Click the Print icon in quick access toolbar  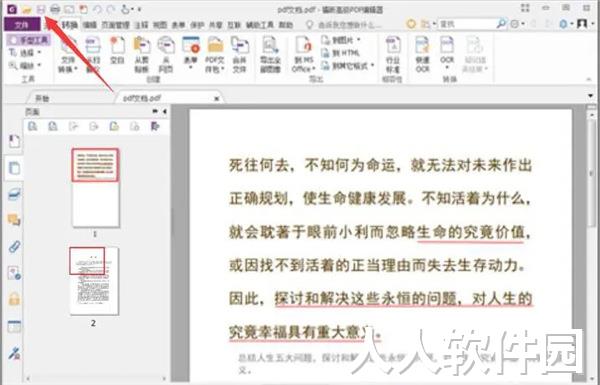click(55, 9)
